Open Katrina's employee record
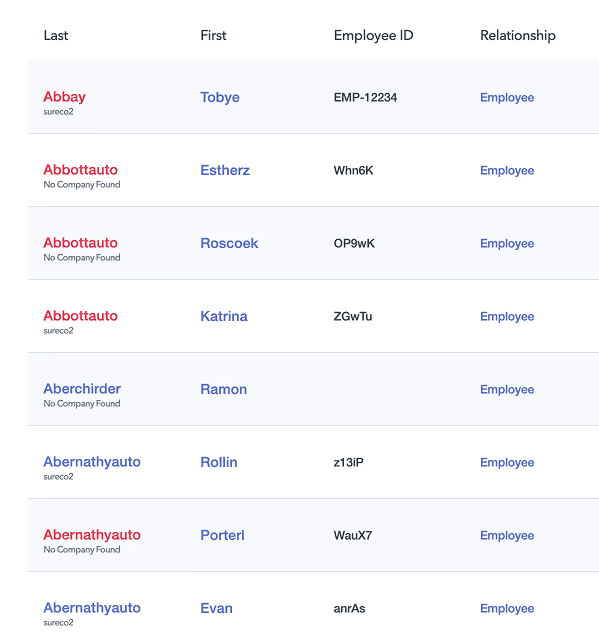The image size is (599, 643). point(224,316)
